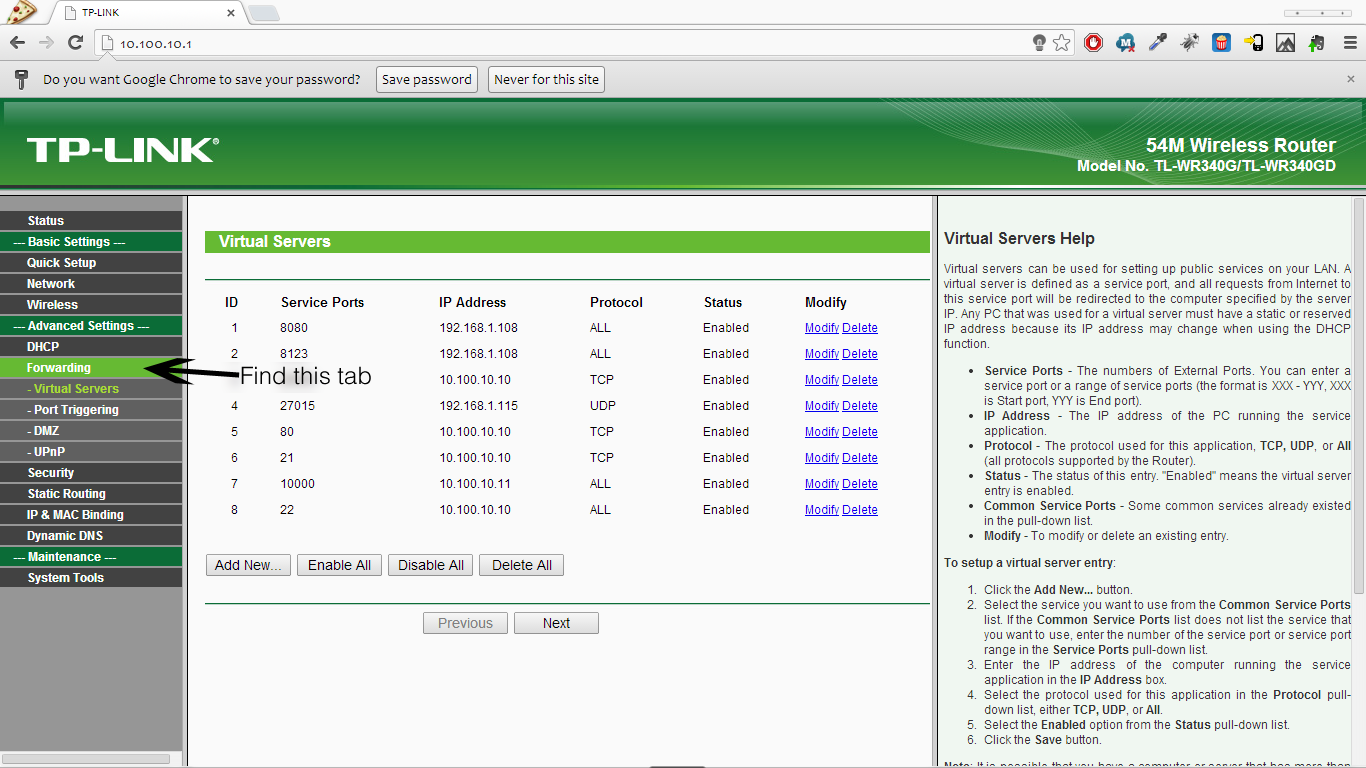Click Save password button
Image resolution: width=1366 pixels, height=768 pixels.
[x=427, y=80]
